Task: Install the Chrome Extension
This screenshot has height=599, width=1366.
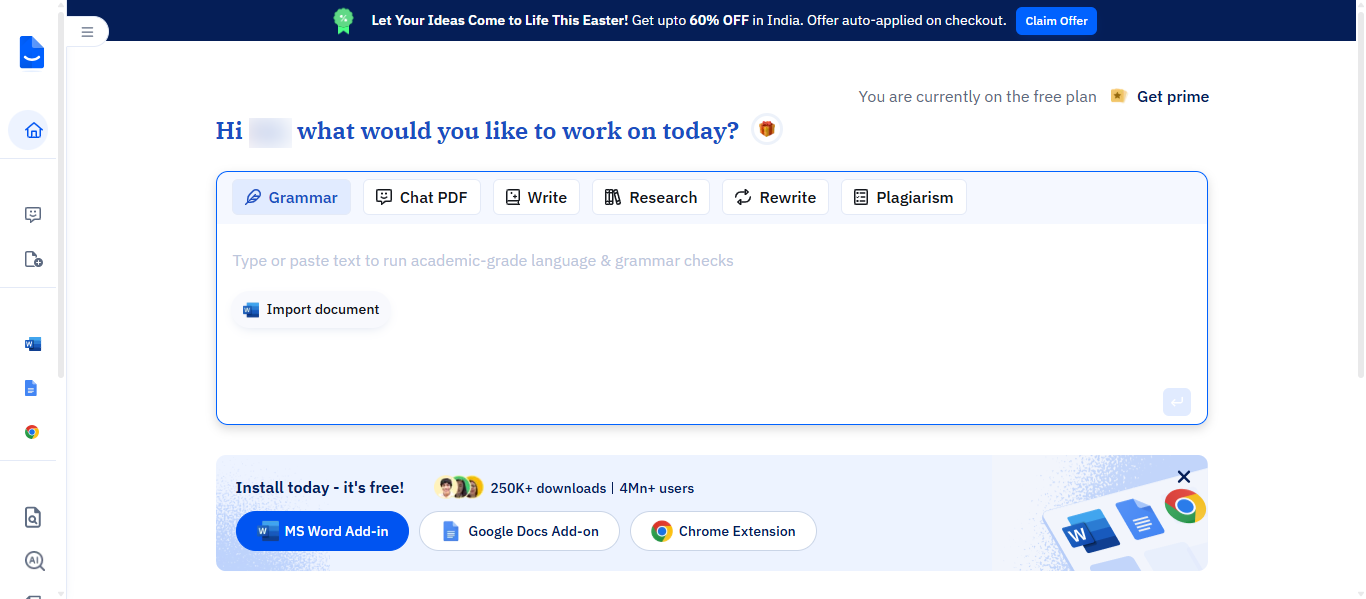Action: point(723,531)
